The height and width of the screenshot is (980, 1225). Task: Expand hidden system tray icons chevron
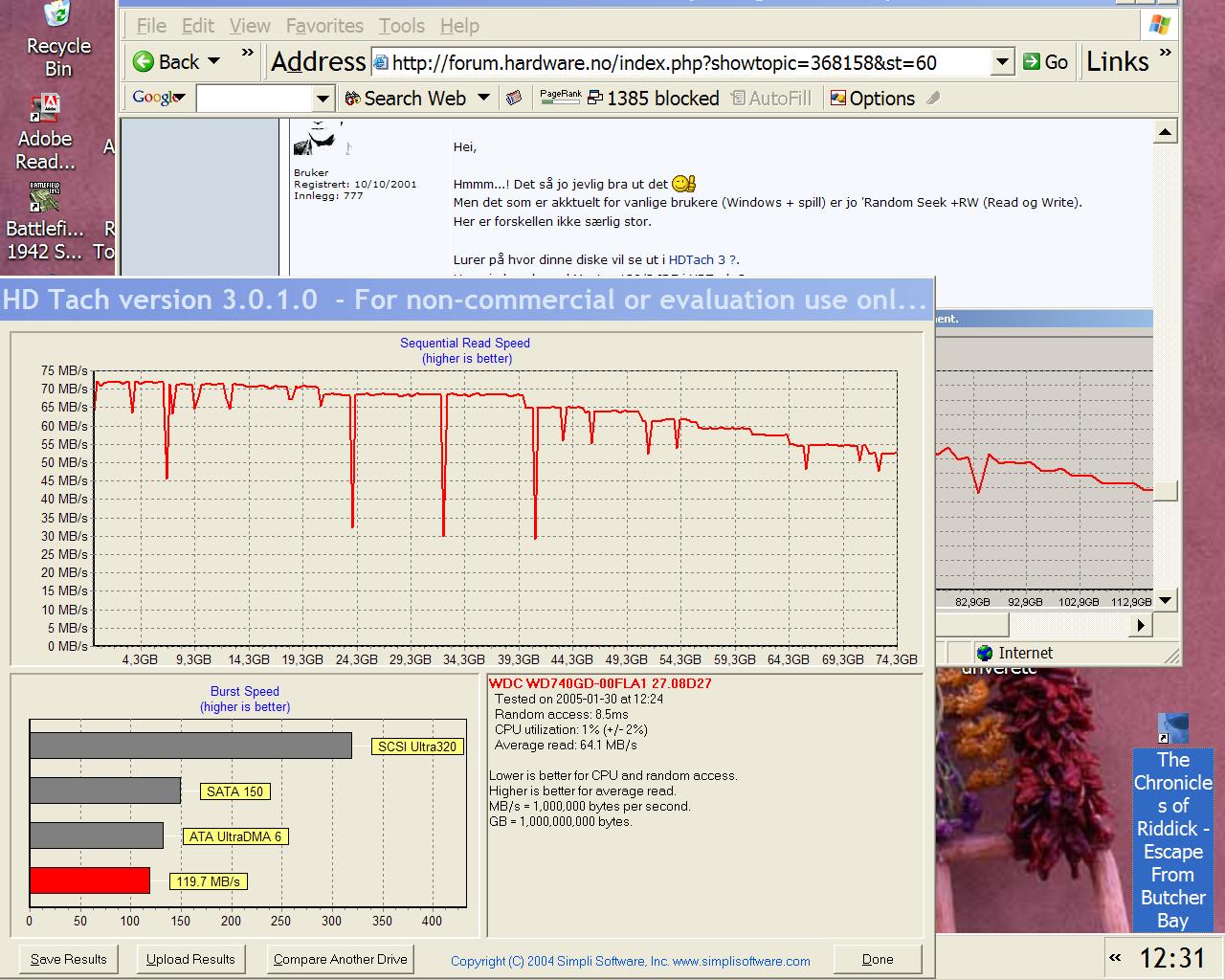click(x=1115, y=957)
